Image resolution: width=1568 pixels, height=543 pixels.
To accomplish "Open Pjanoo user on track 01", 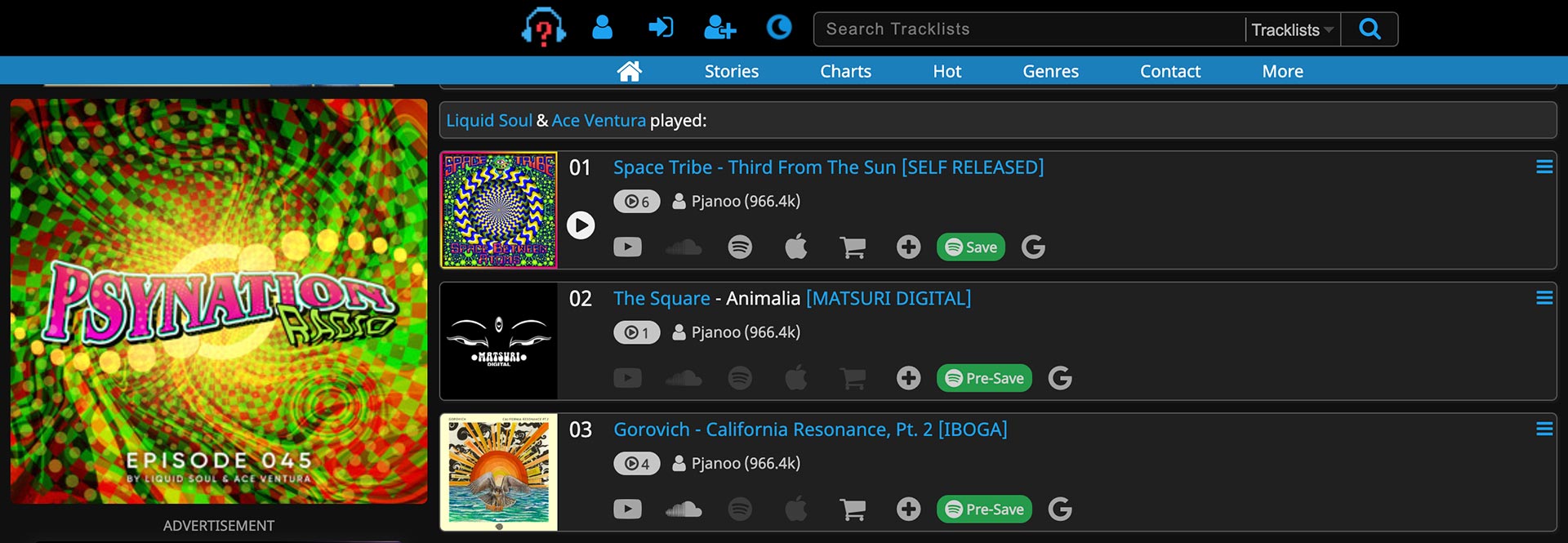I will coord(737,201).
